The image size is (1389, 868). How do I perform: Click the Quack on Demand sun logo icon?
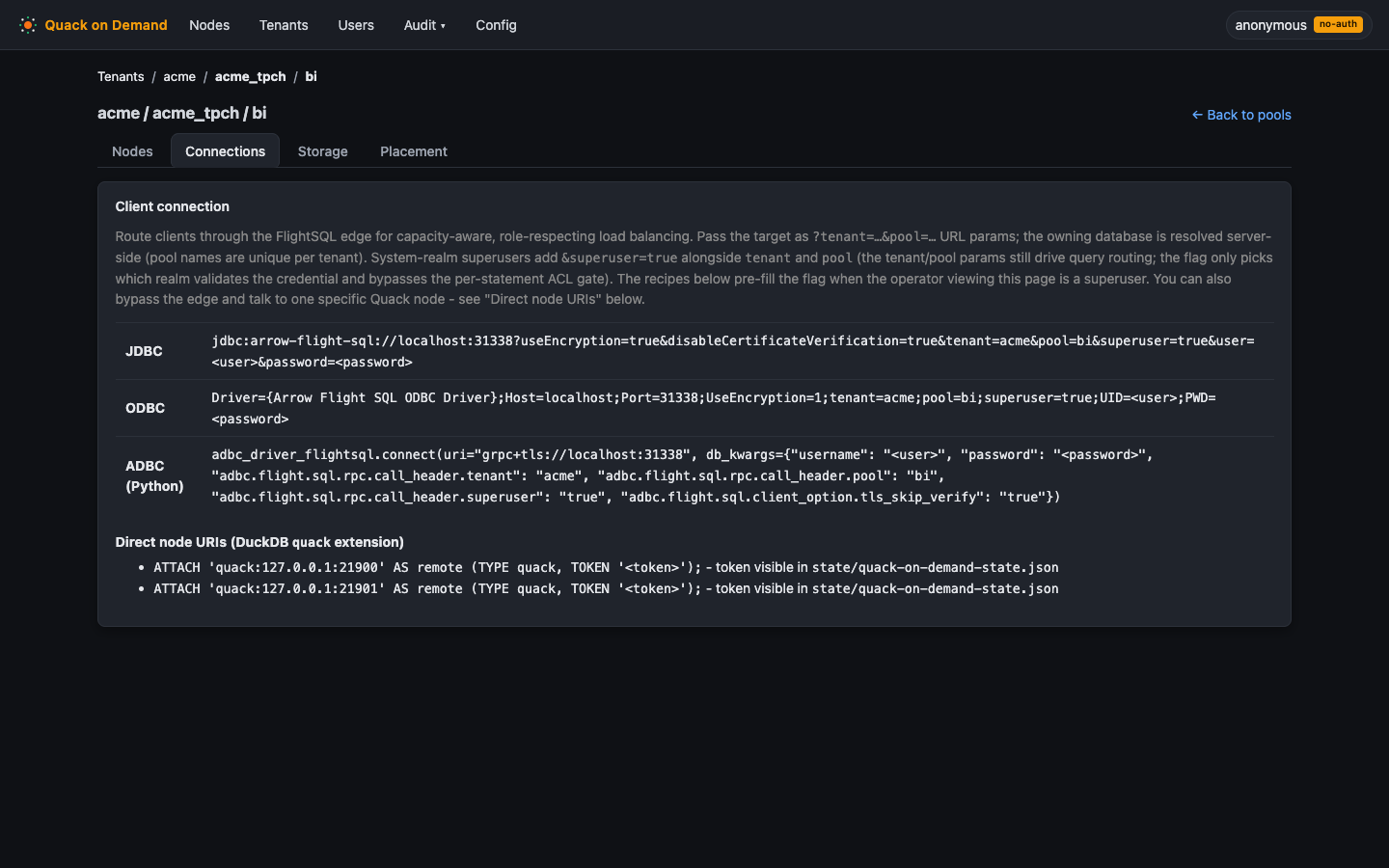pyautogui.click(x=28, y=25)
